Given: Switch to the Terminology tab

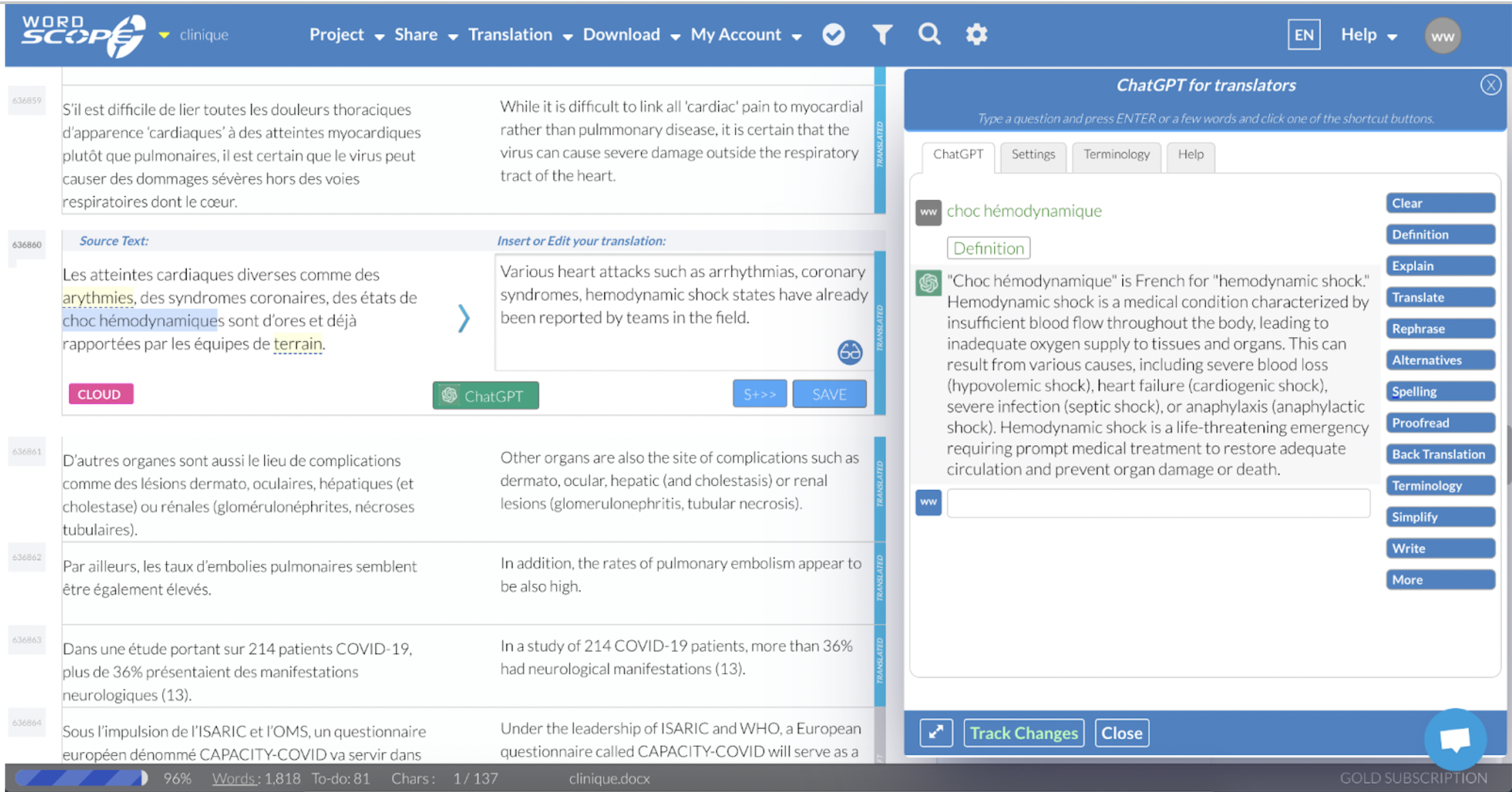Looking at the screenshot, I should [1116, 155].
